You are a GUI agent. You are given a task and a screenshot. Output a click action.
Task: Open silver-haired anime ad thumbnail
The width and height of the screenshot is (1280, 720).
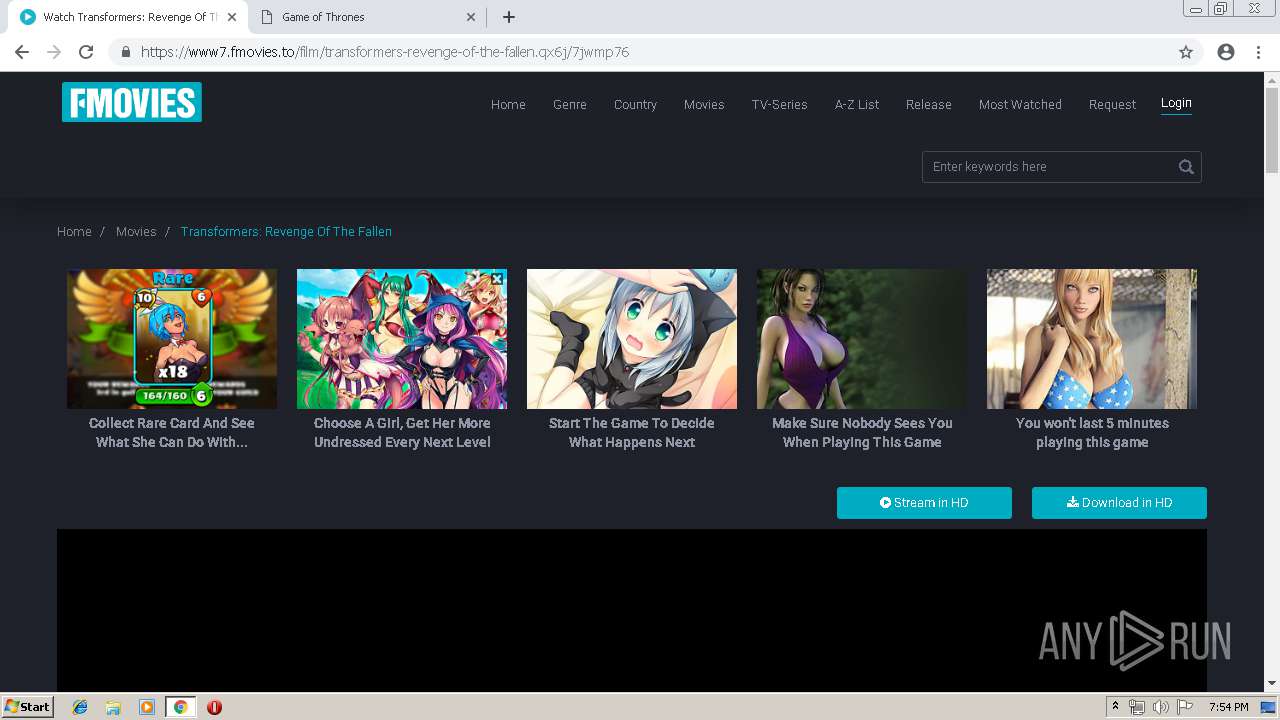(632, 339)
